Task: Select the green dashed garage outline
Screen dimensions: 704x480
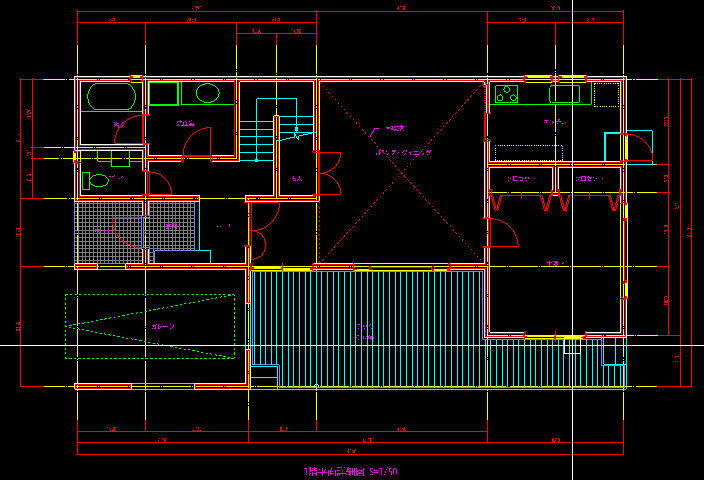Action: pos(150,326)
